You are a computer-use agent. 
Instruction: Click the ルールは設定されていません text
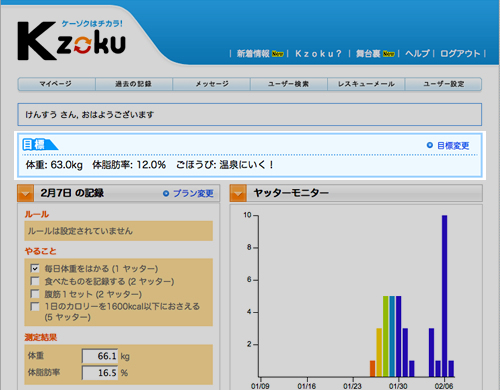coord(80,231)
